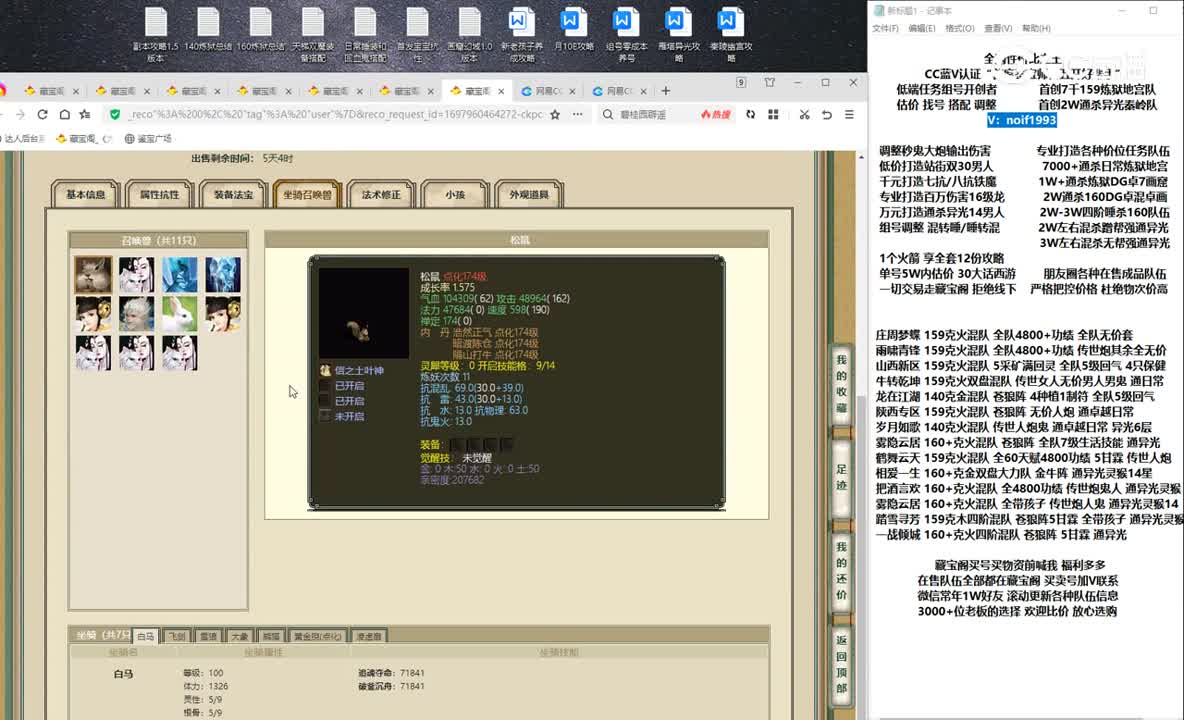The height and width of the screenshot is (720, 1184).
Task: Select the 坐骑召唤兽 tab
Action: [x=307, y=195]
